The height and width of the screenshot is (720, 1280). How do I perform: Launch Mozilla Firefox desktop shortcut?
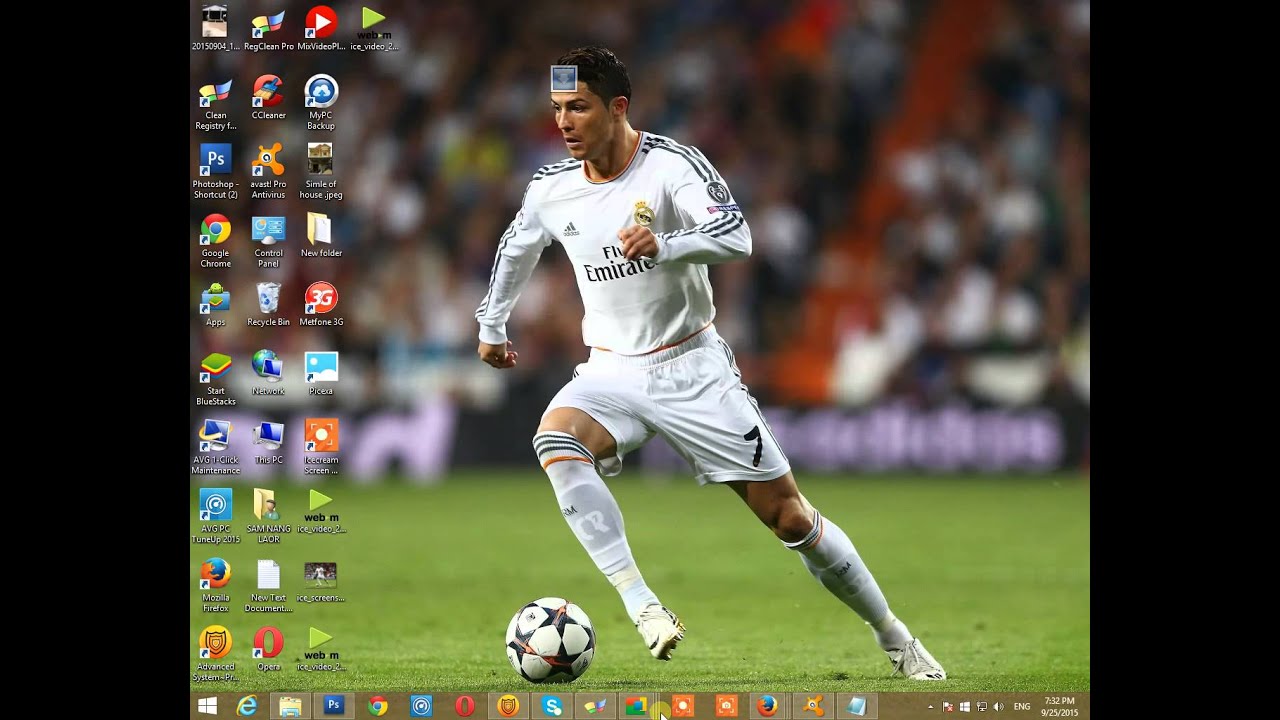[x=215, y=586]
